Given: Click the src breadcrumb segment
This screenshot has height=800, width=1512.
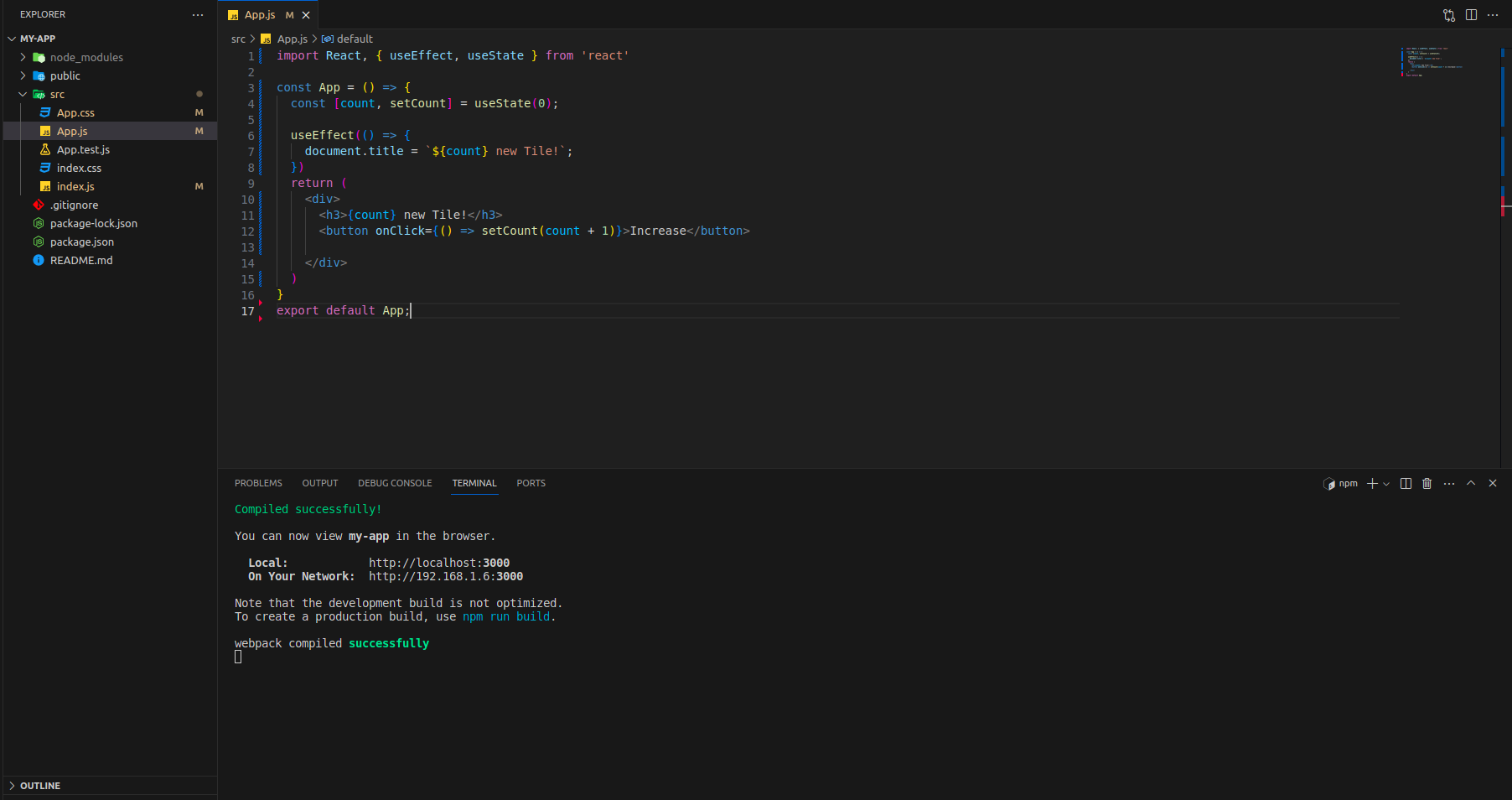Looking at the screenshot, I should (x=238, y=39).
